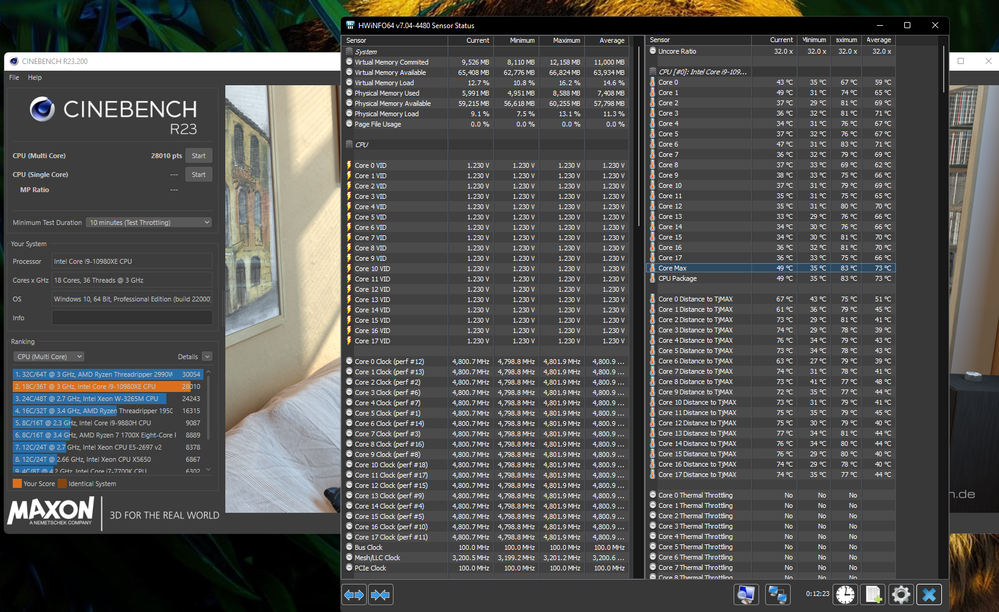Screen dimensions: 999x612
Task: Open the File menu in Cinebench
Action: pos(14,77)
